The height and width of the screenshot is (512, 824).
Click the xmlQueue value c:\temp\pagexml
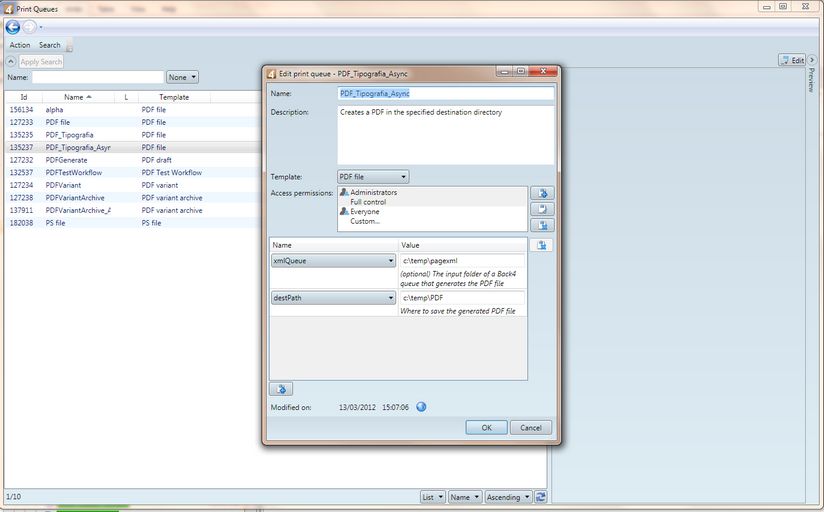tap(462, 261)
